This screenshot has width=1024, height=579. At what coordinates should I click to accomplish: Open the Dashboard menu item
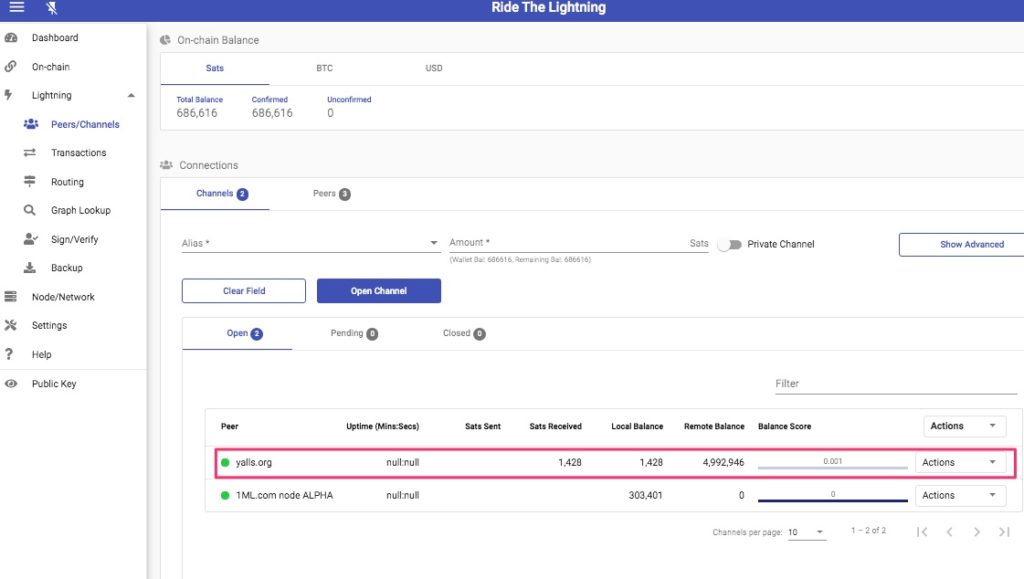tap(55, 38)
